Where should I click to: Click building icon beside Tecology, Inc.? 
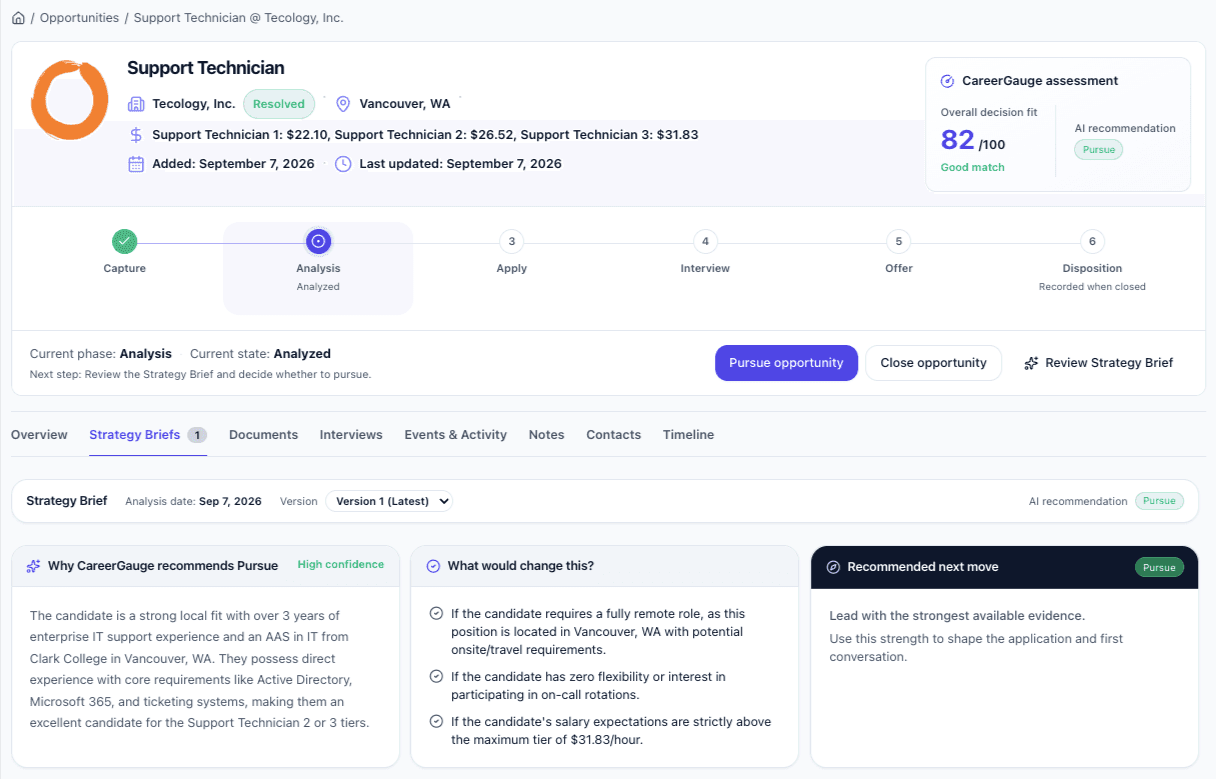click(136, 104)
